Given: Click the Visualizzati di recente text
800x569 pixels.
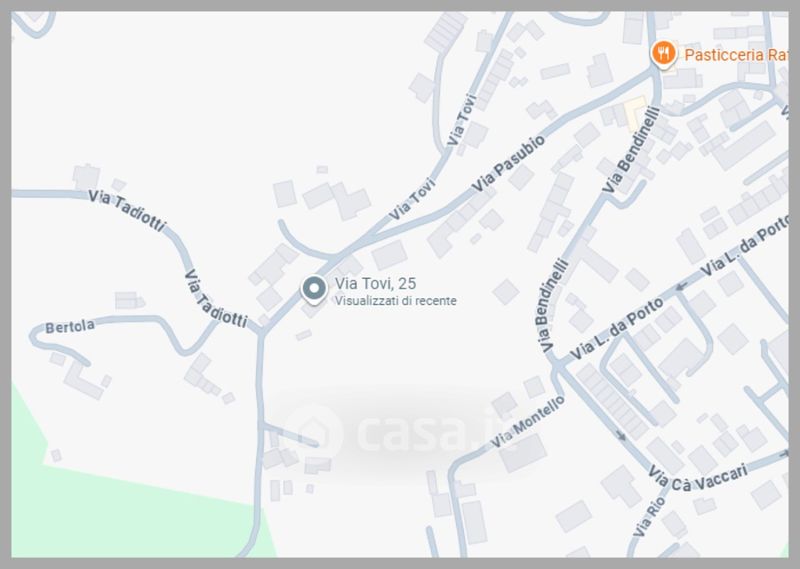Looking at the screenshot, I should (x=395, y=301).
